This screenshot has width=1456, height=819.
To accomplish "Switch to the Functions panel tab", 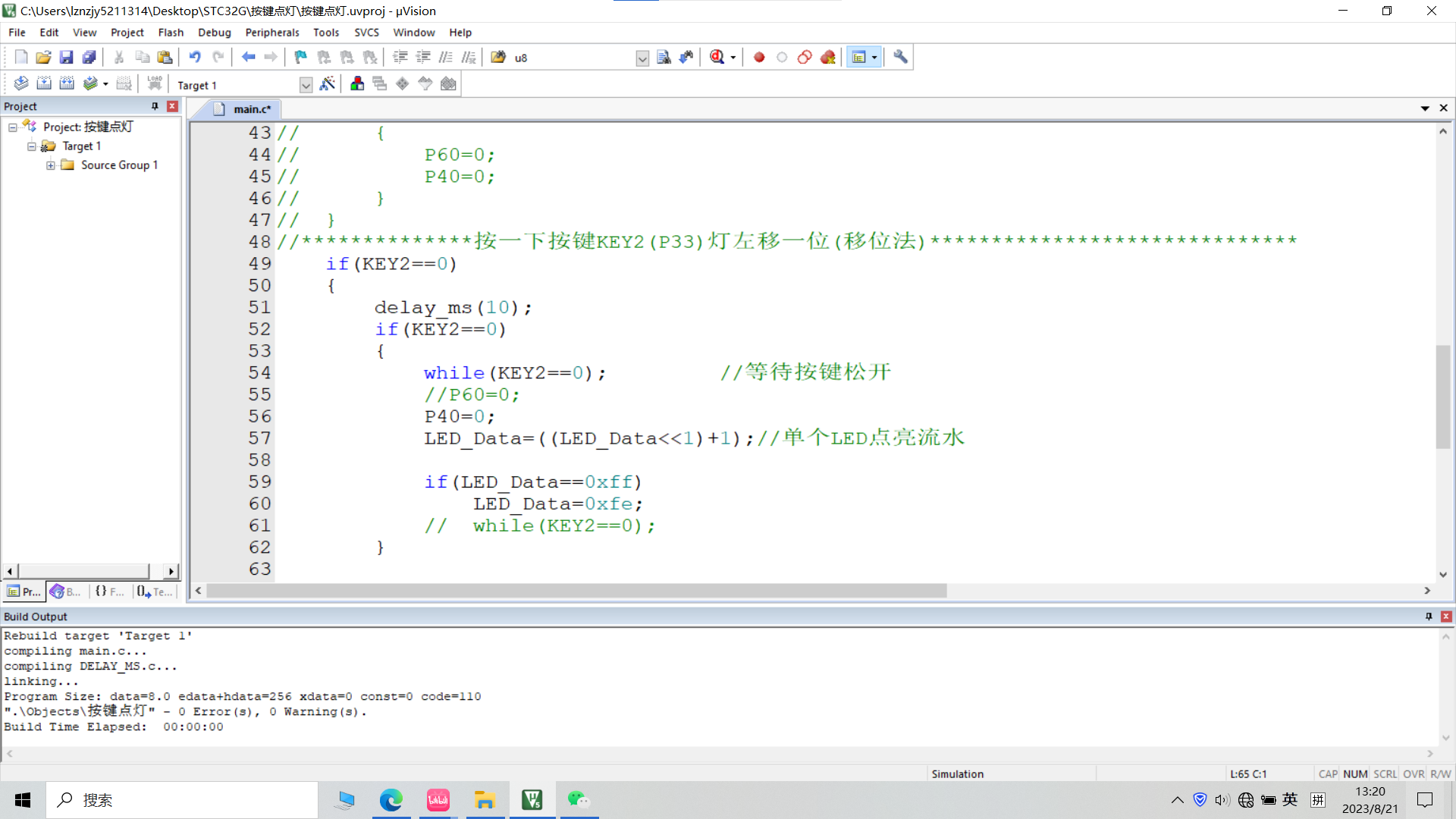I will click(110, 591).
